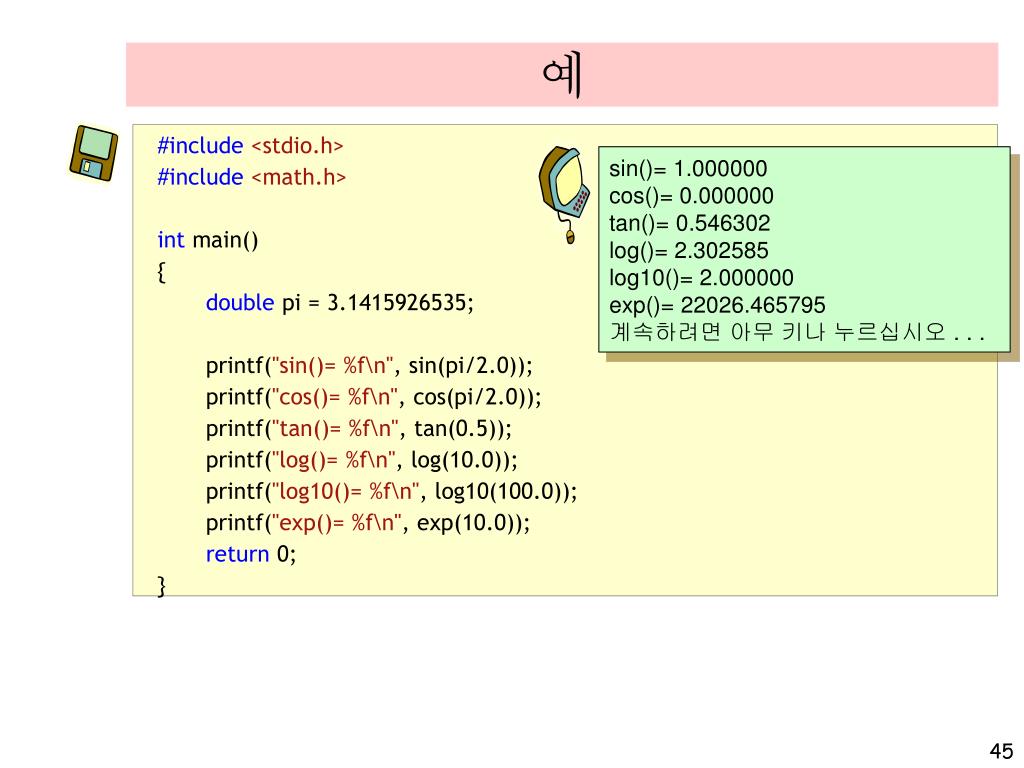Click the slide page number 45
Viewport: 1024px width, 768px height.
pyautogui.click(x=1001, y=751)
